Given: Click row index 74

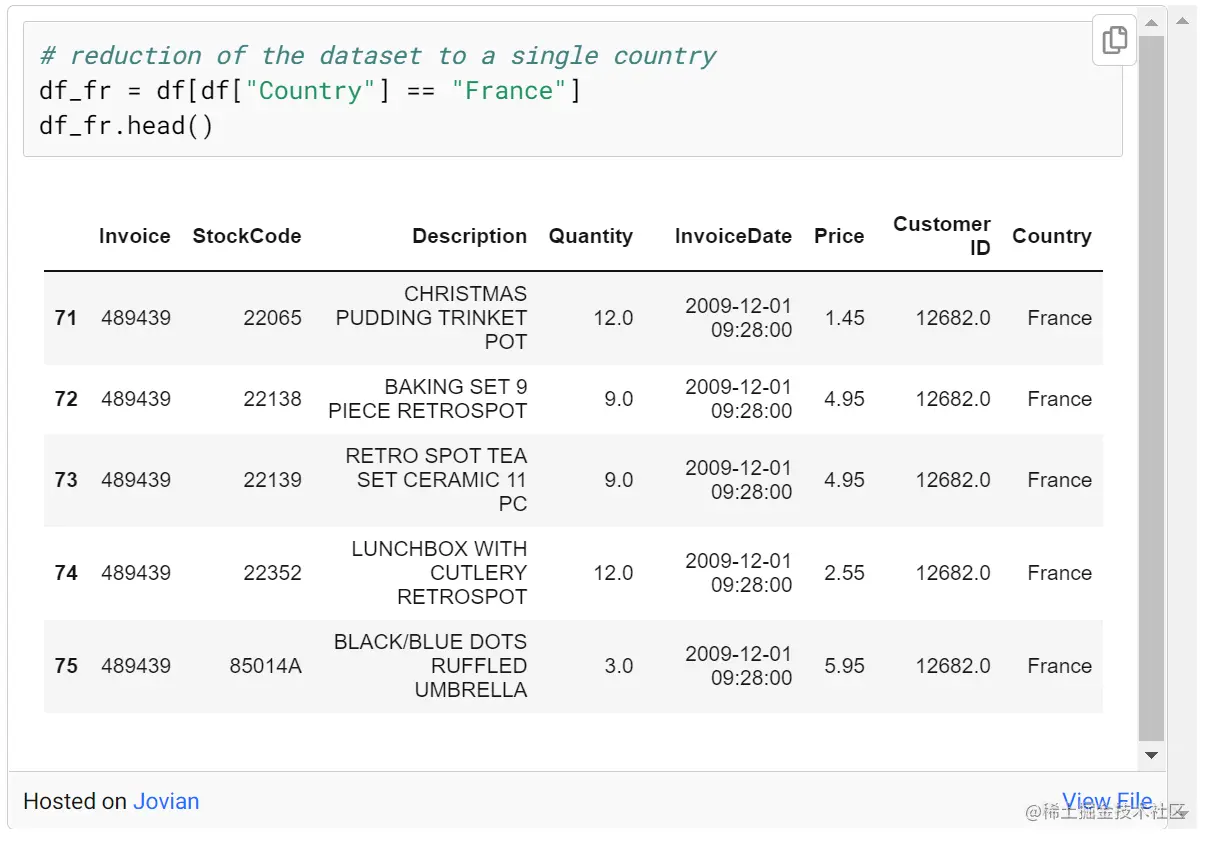Looking at the screenshot, I should (66, 573).
